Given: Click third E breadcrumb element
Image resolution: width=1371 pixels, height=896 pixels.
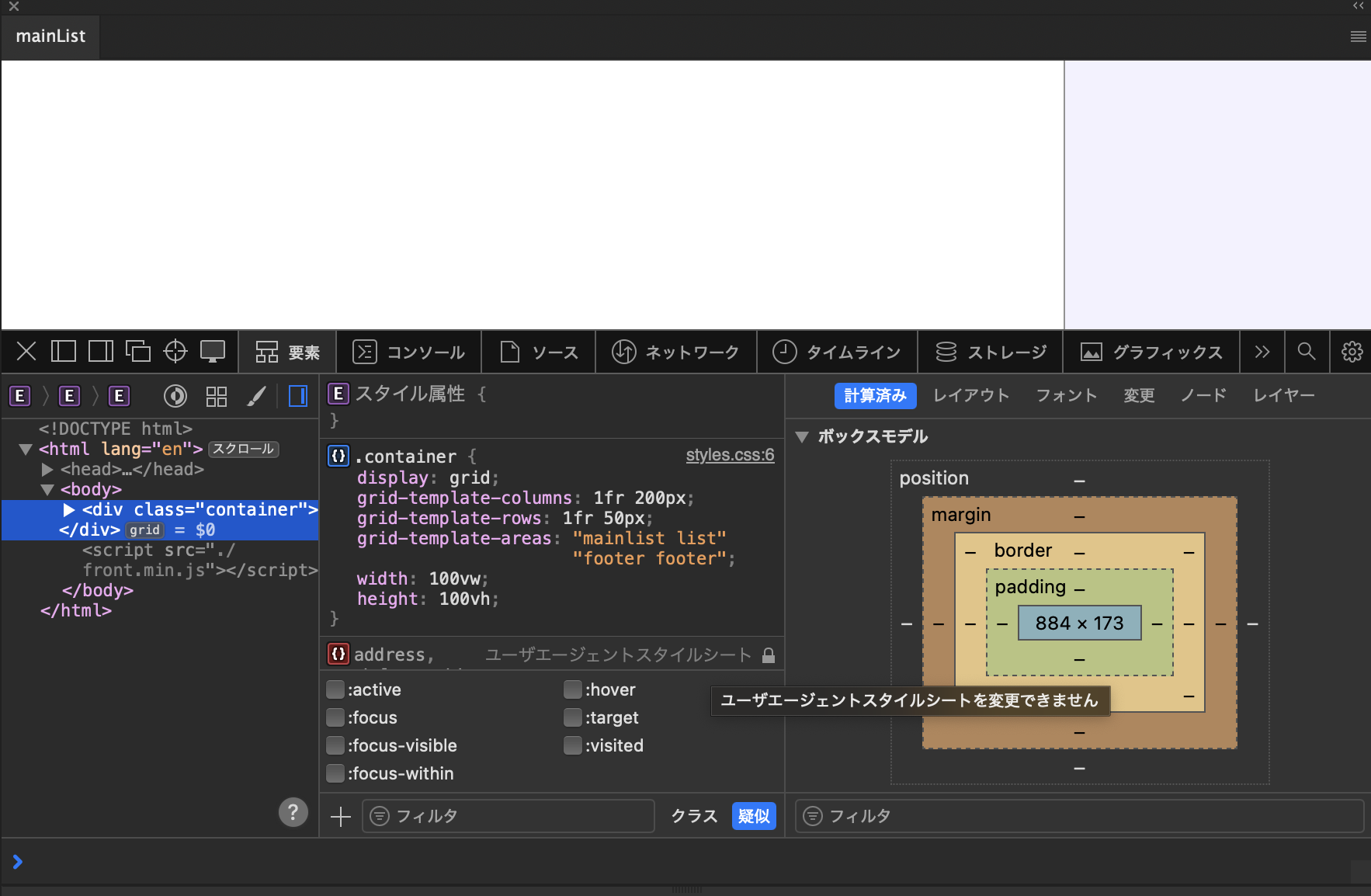Looking at the screenshot, I should click(x=119, y=396).
